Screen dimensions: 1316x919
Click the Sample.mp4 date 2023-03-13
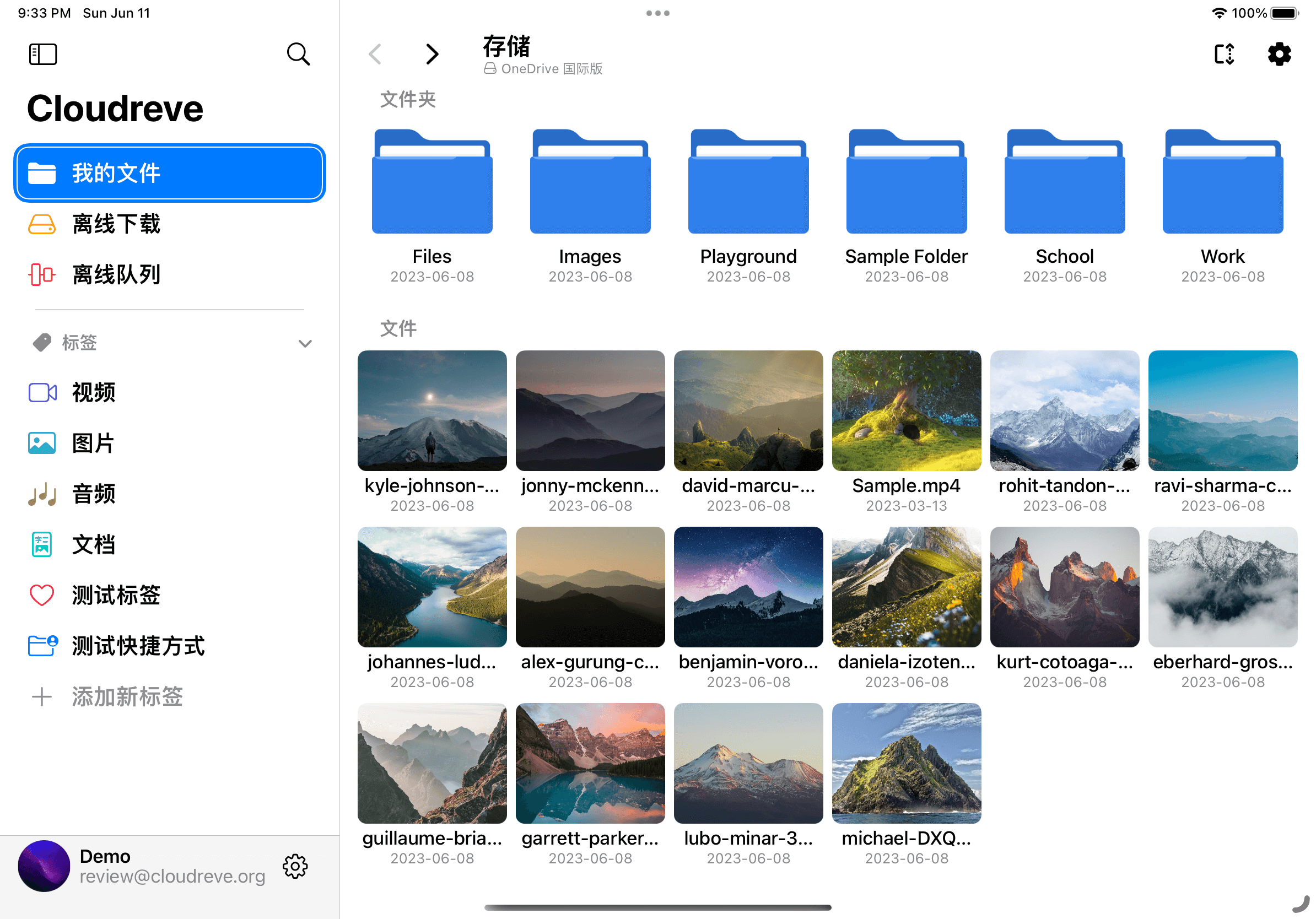[907, 506]
